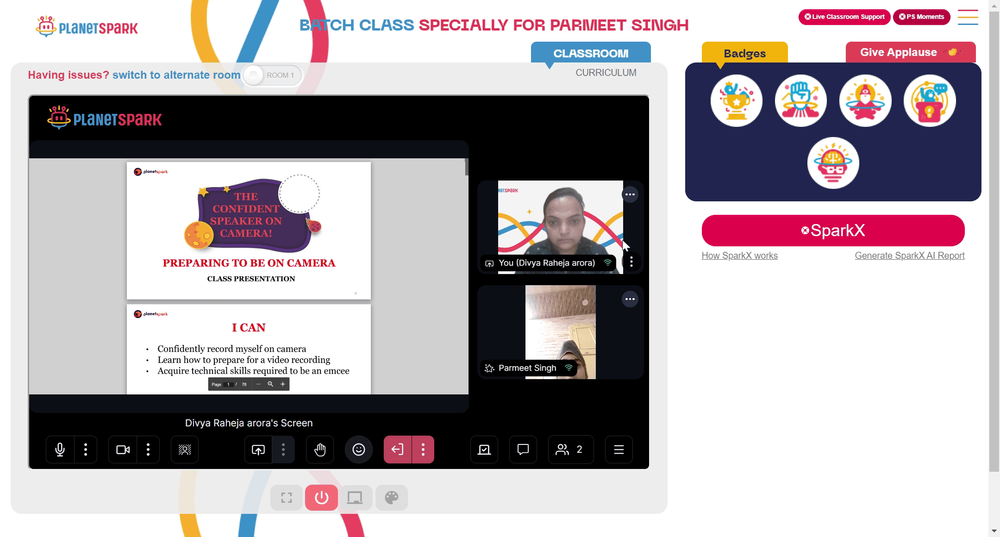
Task: Open the 'How SparkX works' link
Action: click(x=740, y=256)
